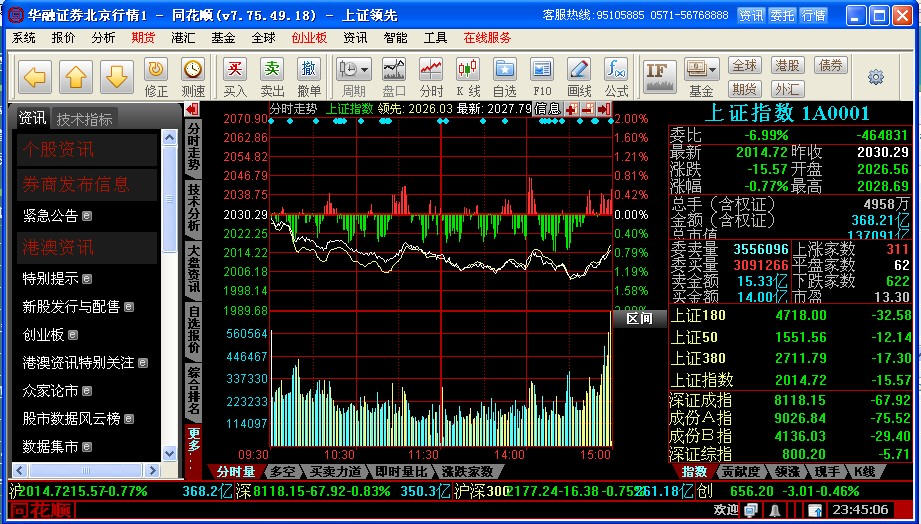The width and height of the screenshot is (921, 524).
Task: Switch to the 多空 chart tab
Action: pos(281,471)
